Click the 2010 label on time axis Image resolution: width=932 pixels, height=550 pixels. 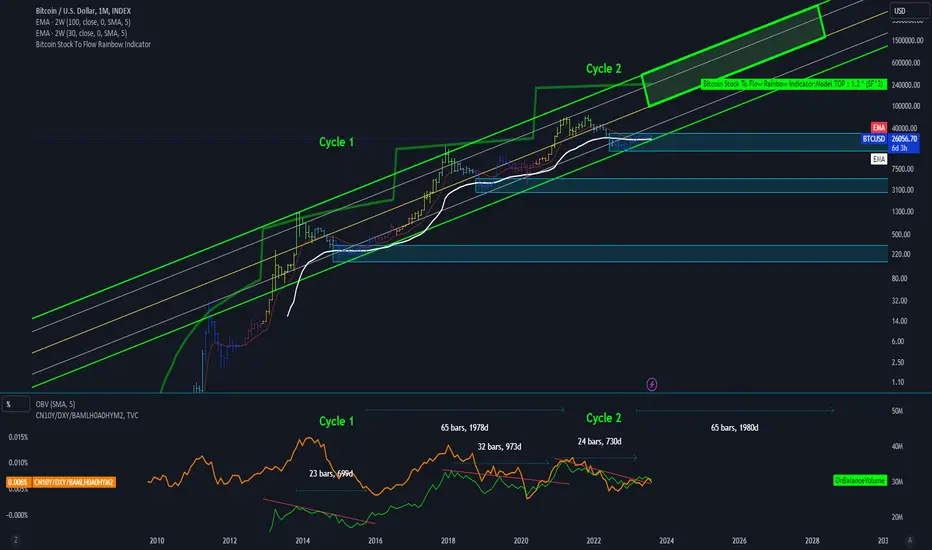157,540
